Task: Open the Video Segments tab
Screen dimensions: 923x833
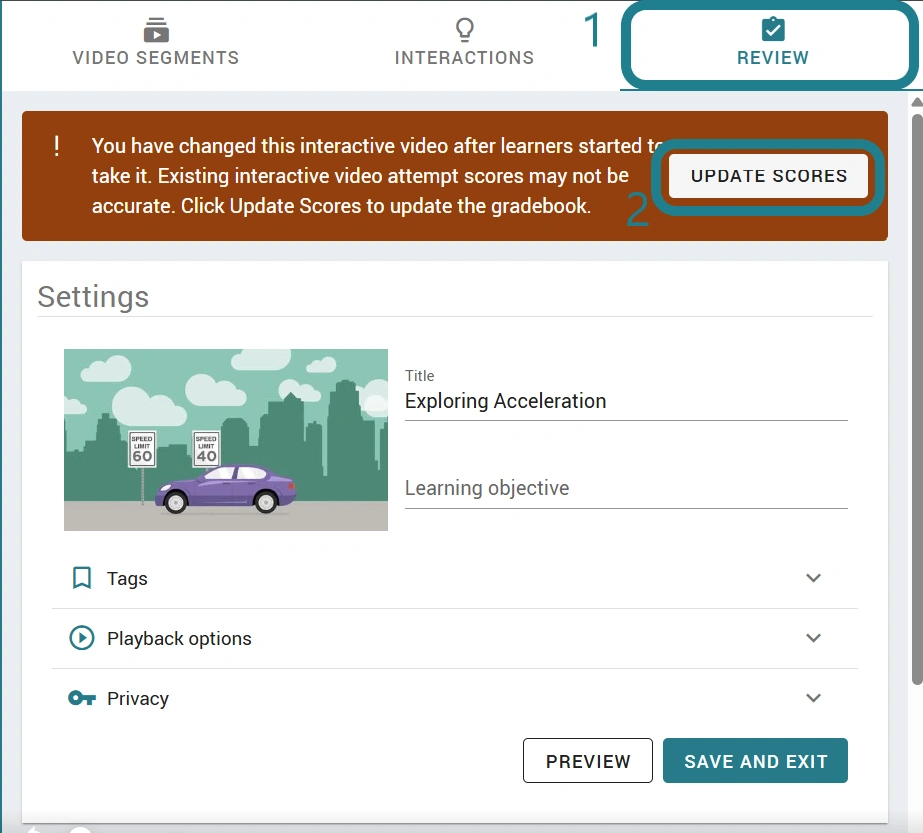Action: pos(156,43)
